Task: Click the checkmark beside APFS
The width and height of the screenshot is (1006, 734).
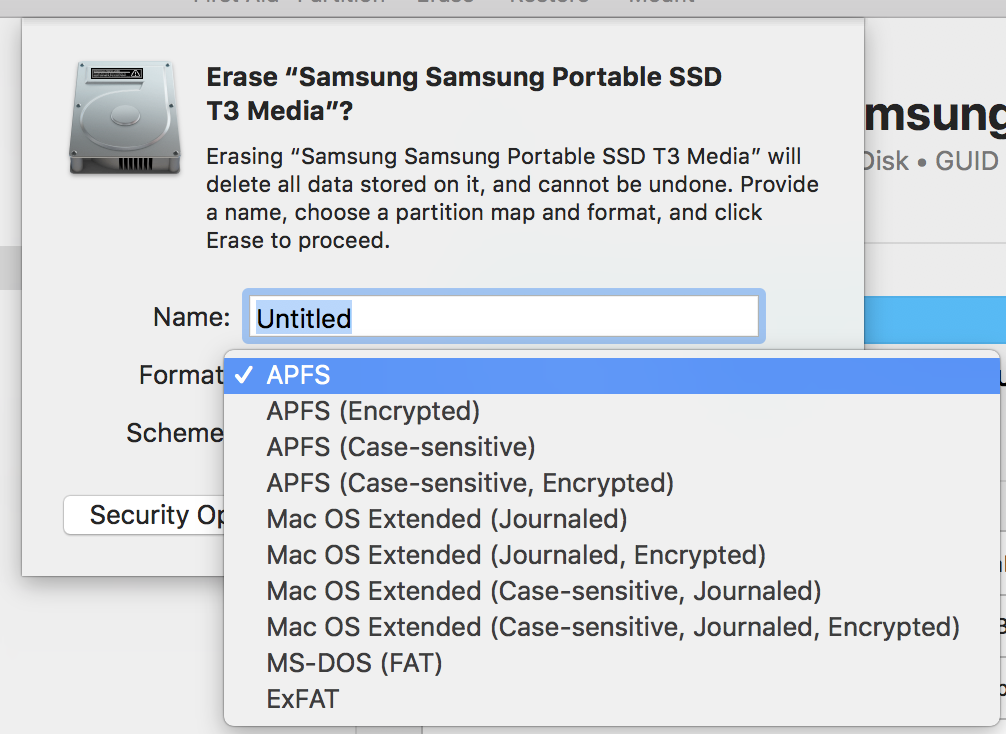Action: click(244, 375)
